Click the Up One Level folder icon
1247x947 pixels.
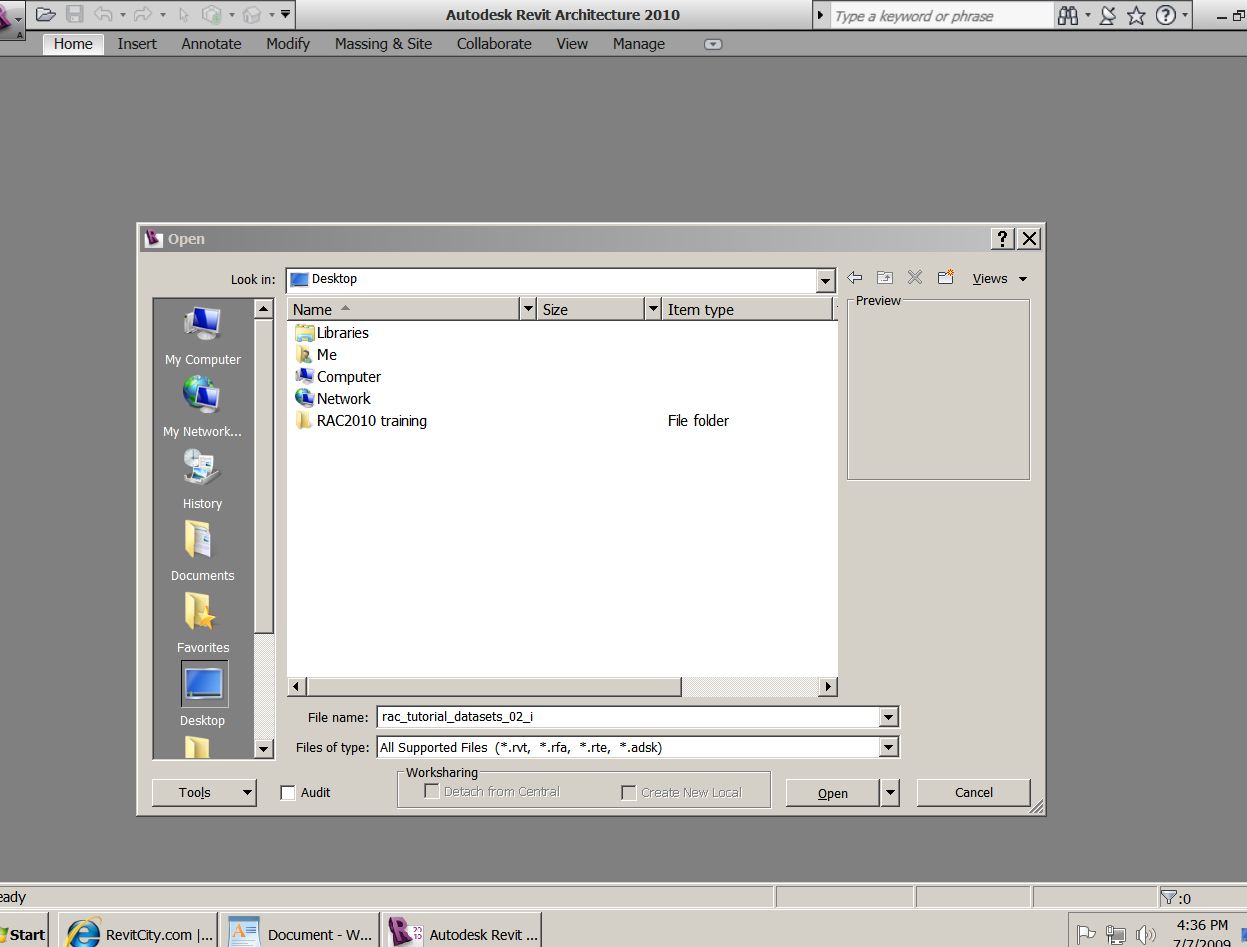click(885, 278)
